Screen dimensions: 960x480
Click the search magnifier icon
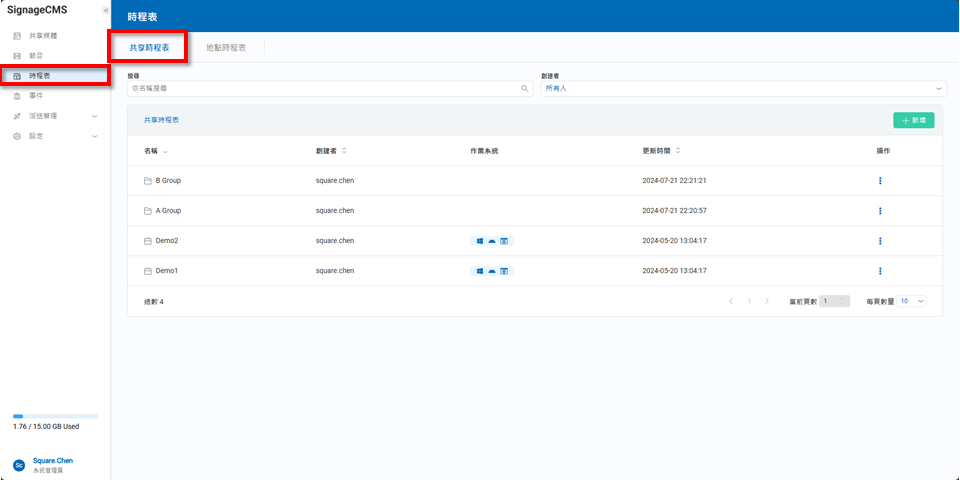[x=525, y=88]
